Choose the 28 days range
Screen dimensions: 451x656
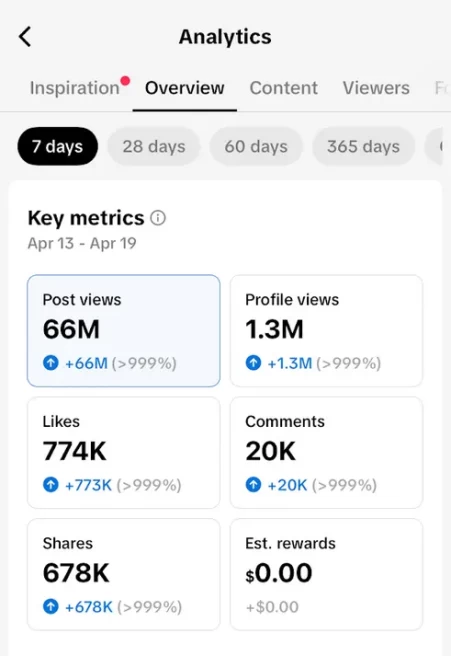coord(154,146)
